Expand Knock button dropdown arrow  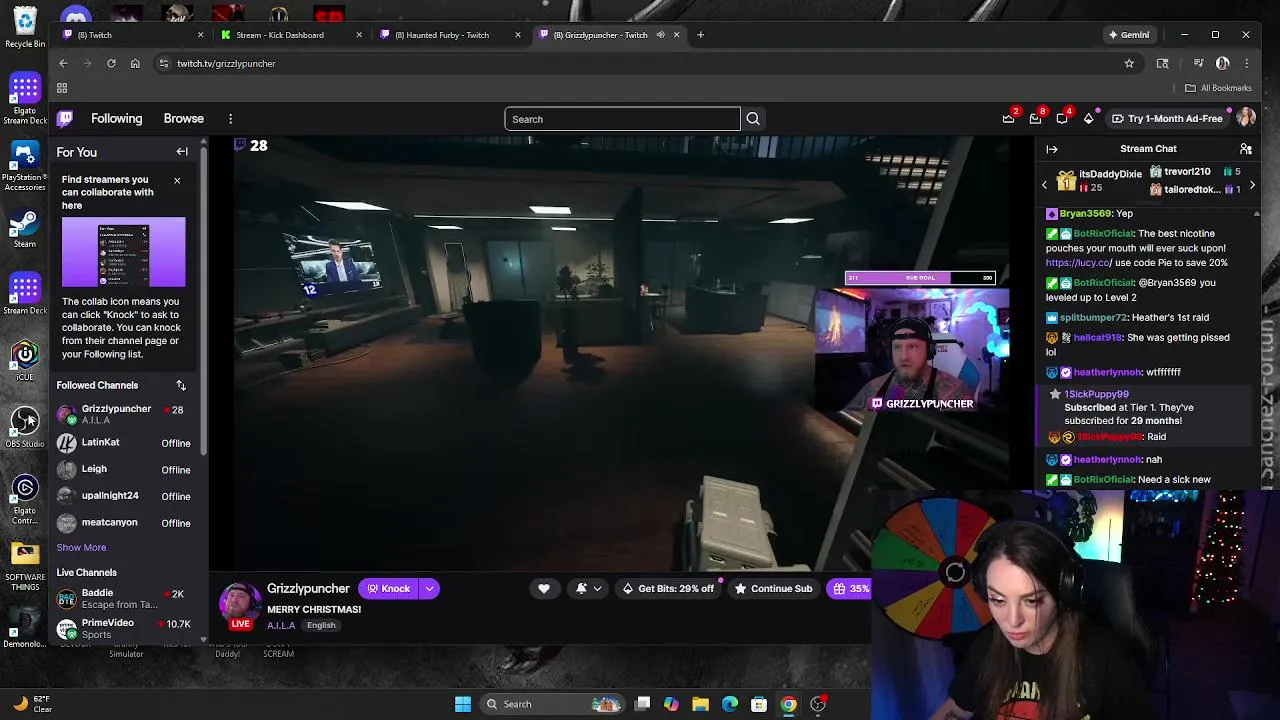tap(429, 589)
